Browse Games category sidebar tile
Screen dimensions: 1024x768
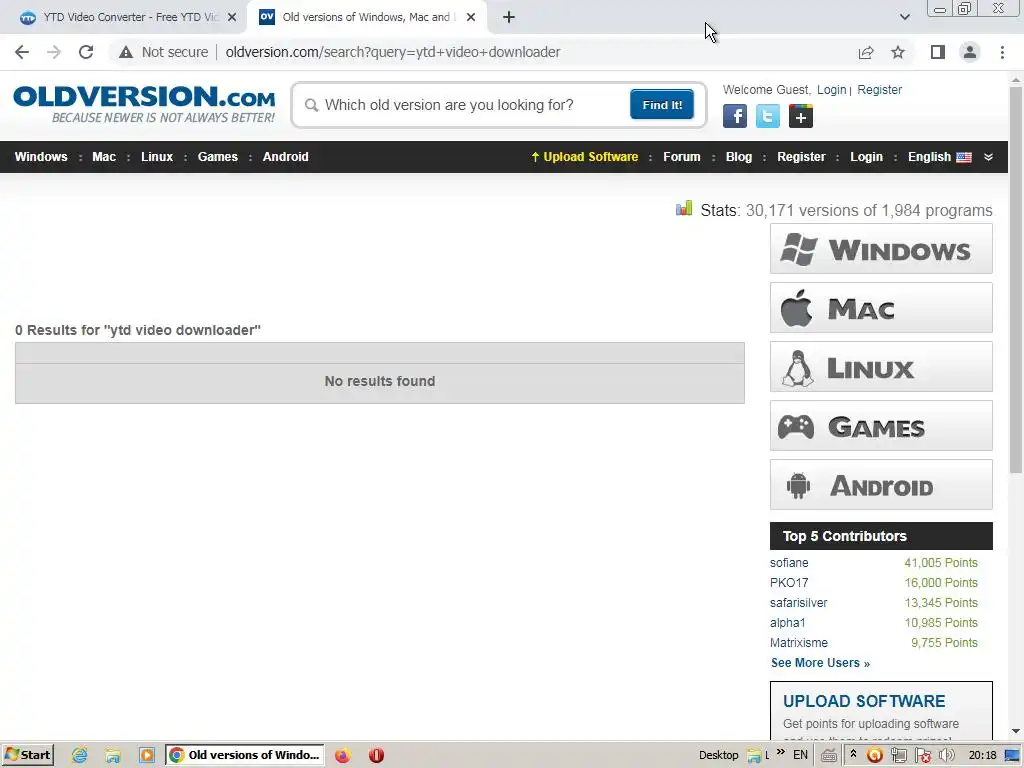[881, 426]
